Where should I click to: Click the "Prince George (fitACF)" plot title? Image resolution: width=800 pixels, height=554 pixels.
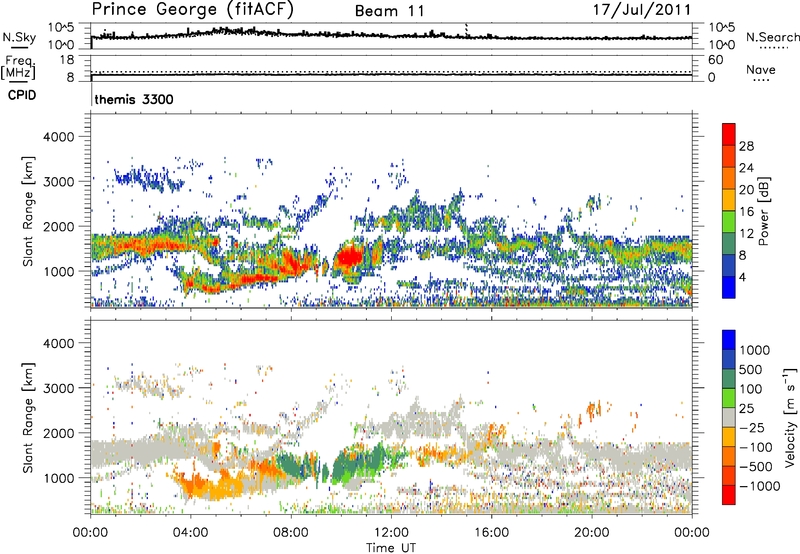pos(192,9)
